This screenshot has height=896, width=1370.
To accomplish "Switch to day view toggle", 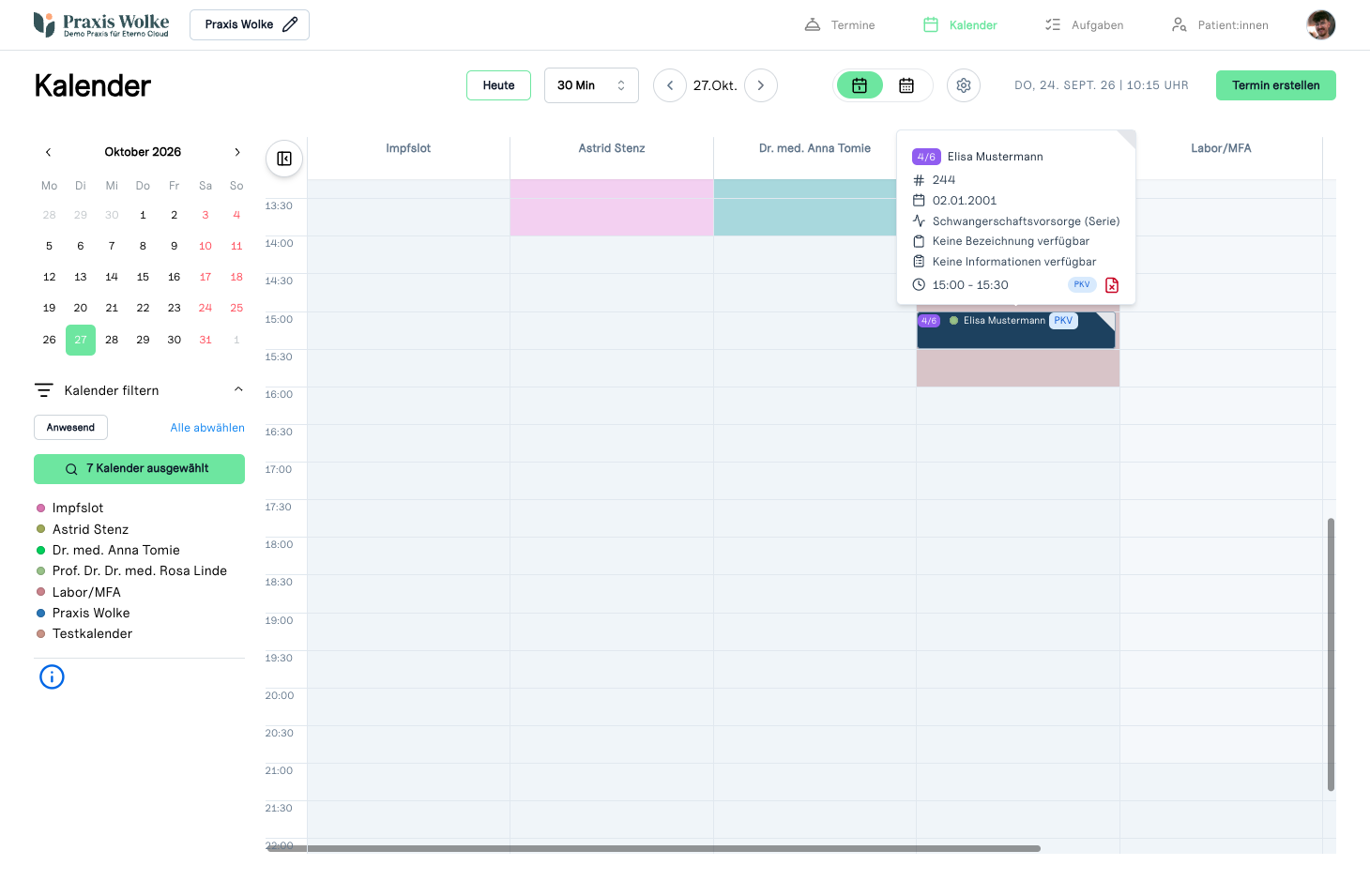I will (860, 85).
